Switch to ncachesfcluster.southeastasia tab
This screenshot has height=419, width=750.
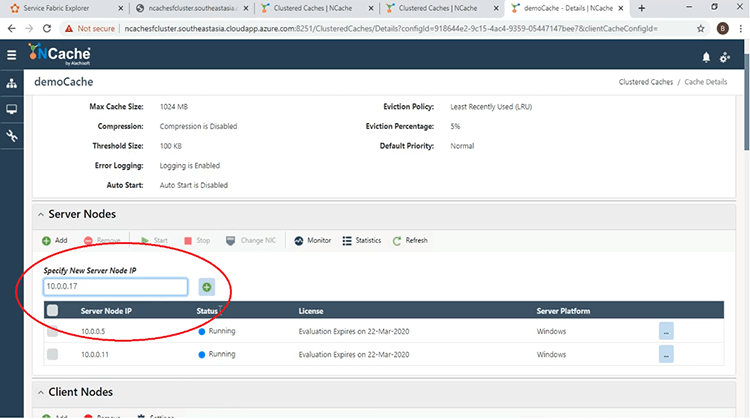[193, 8]
